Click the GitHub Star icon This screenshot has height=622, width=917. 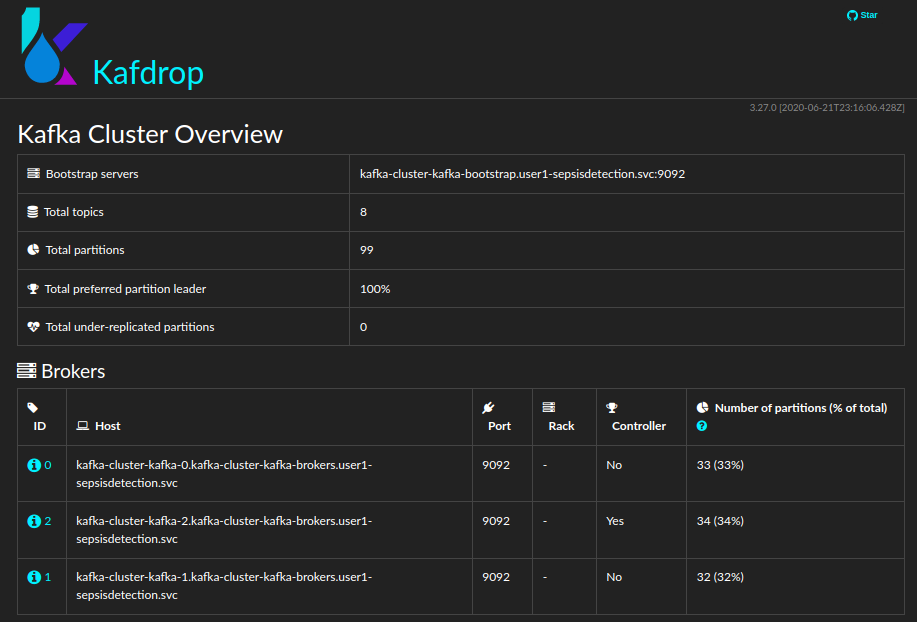[x=852, y=15]
